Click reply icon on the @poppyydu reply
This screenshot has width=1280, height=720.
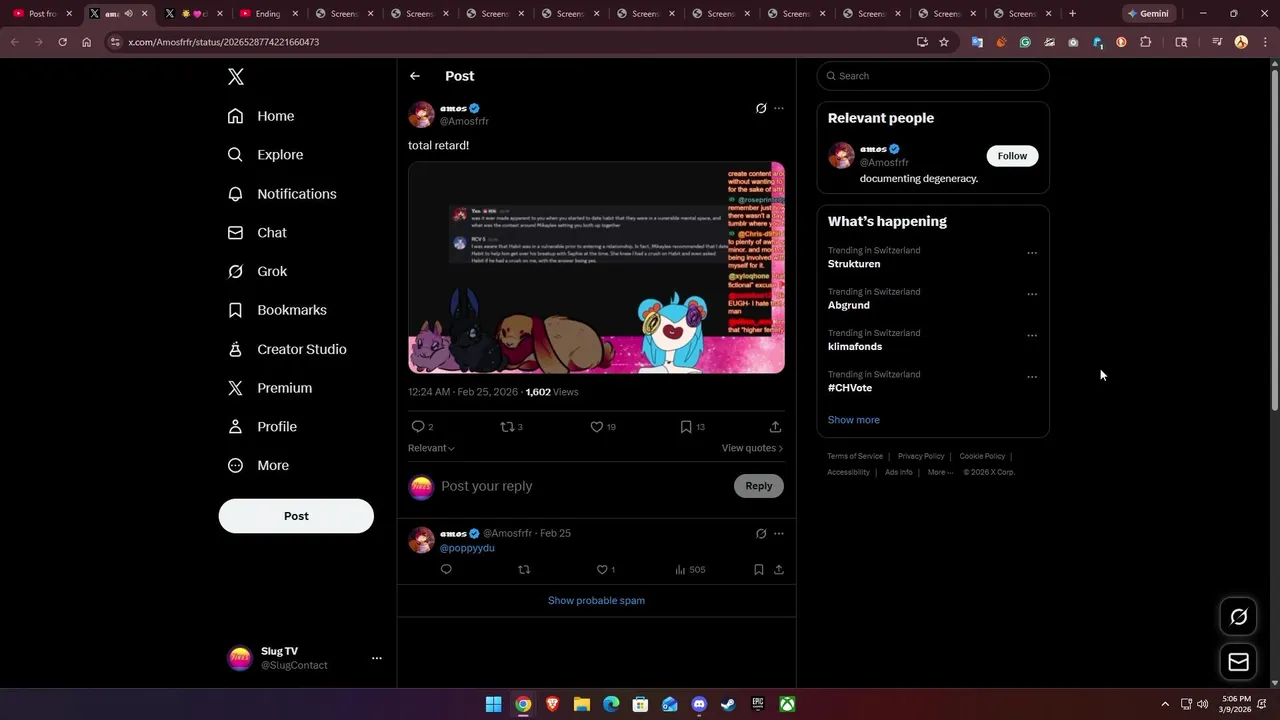446,569
